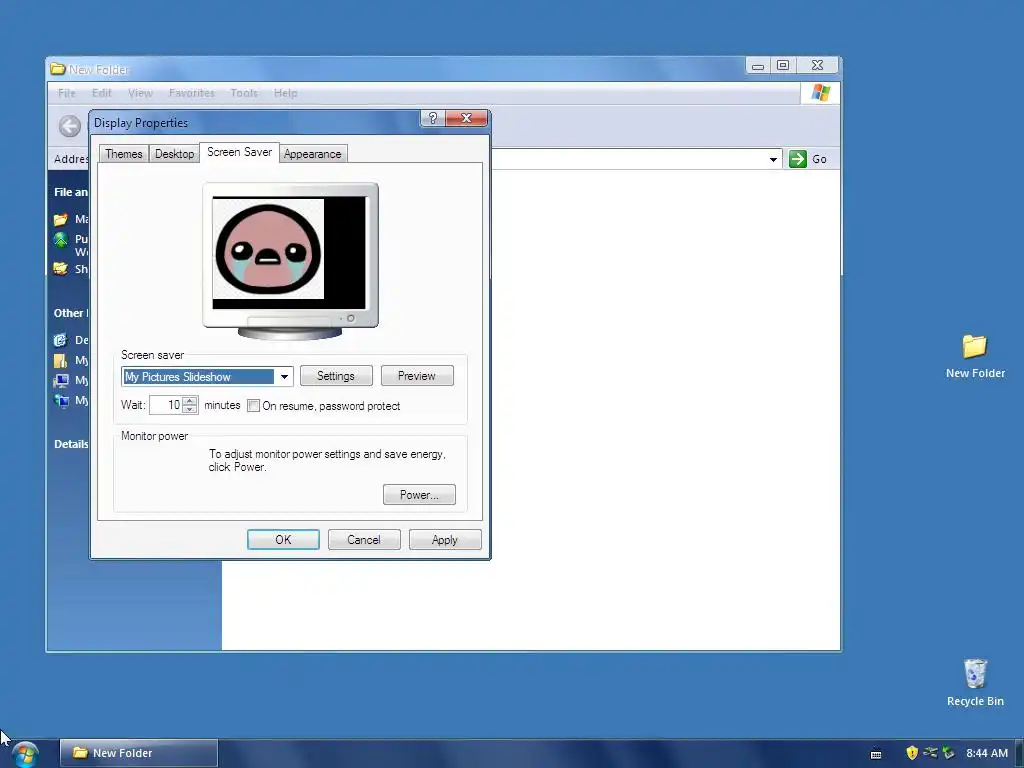1024x768 pixels.
Task: Cancel the Display Properties dialog
Action: pyautogui.click(x=364, y=540)
